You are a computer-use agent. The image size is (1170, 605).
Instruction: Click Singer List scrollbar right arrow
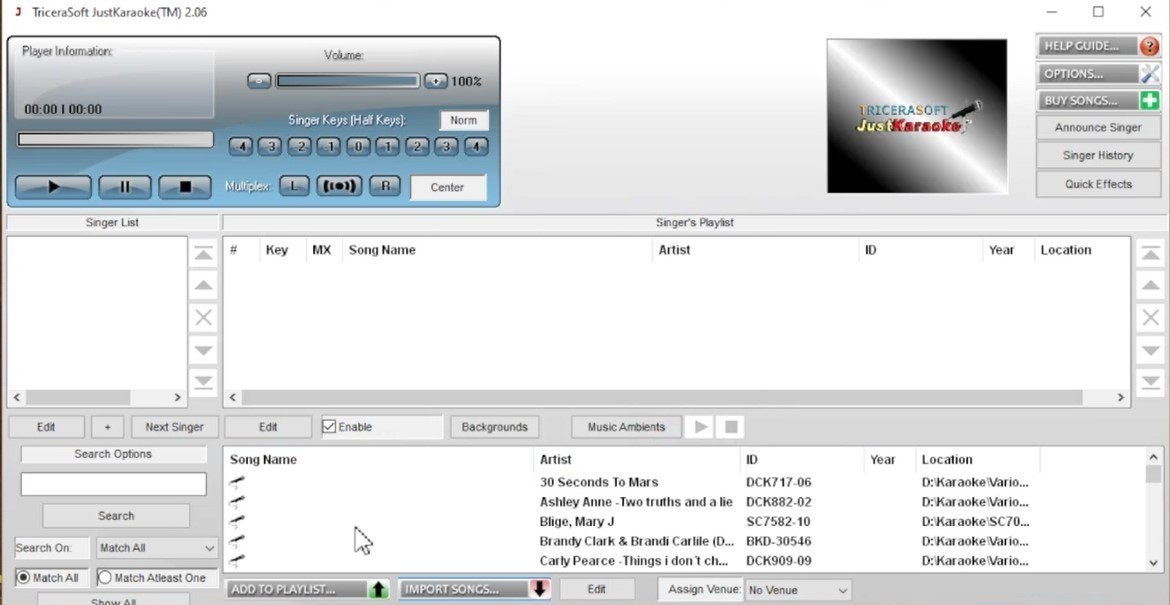[178, 398]
